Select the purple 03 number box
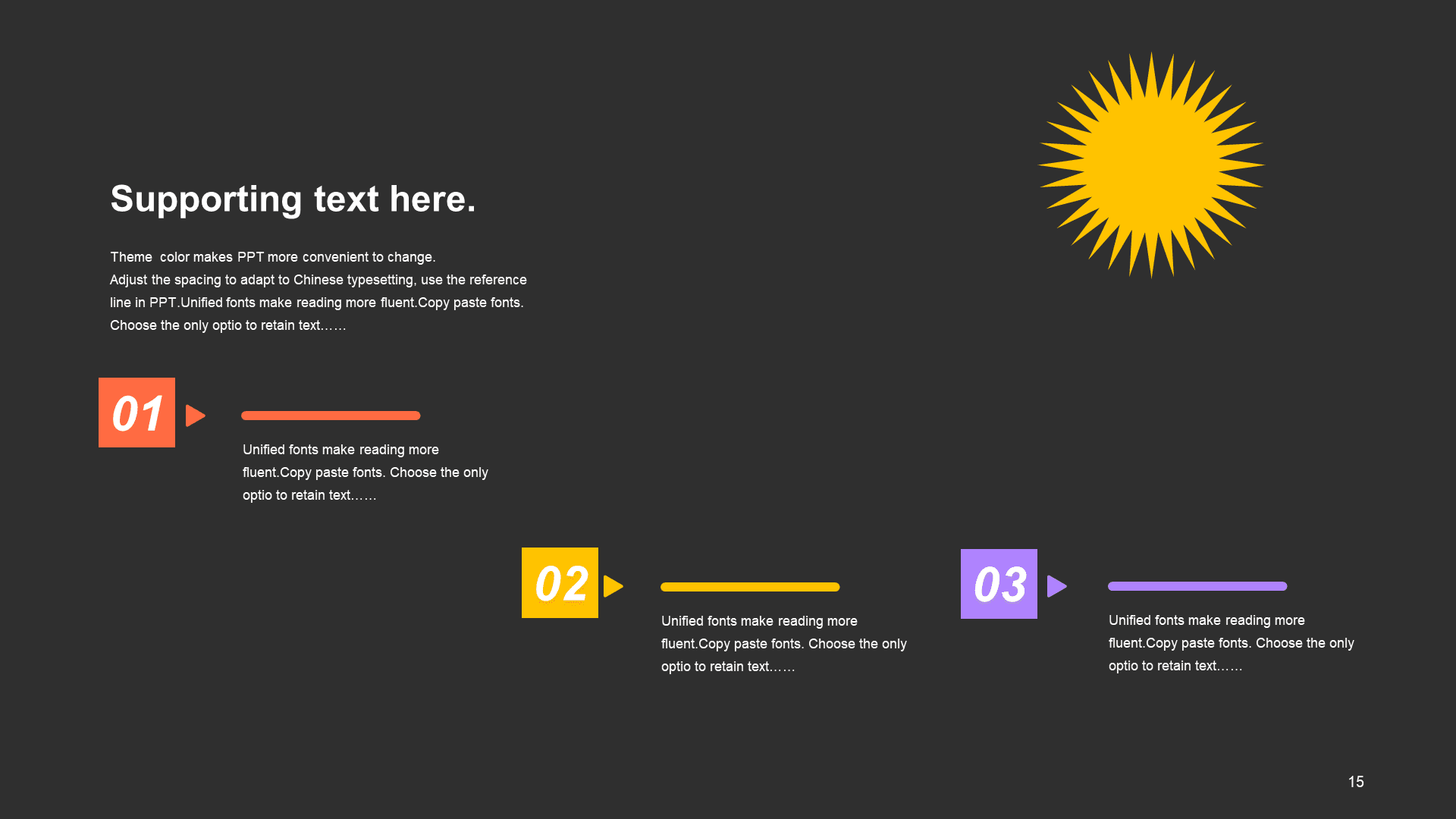This screenshot has width=1456, height=819. (x=999, y=584)
